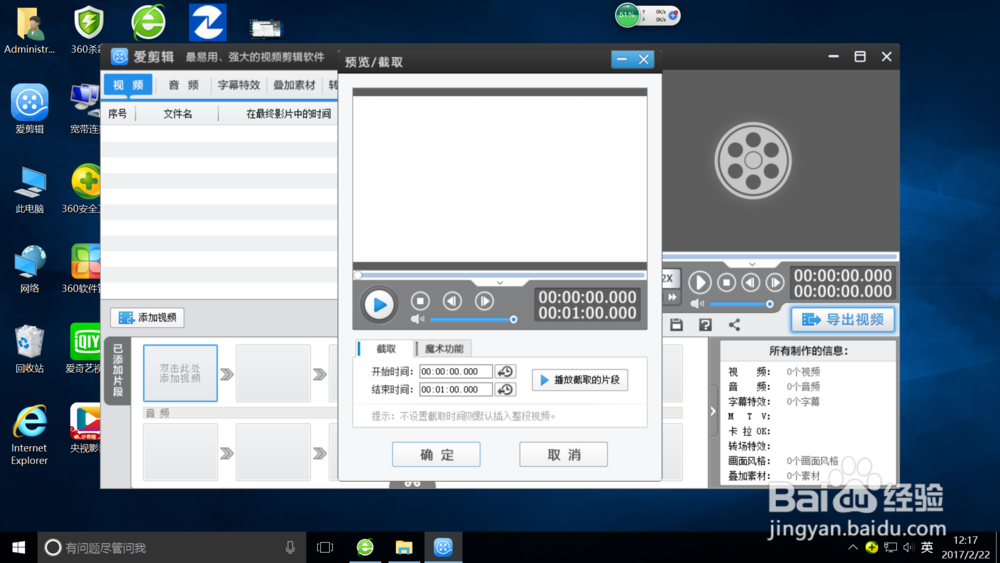
Task: Click the 导出视频 export button
Action: click(x=843, y=319)
